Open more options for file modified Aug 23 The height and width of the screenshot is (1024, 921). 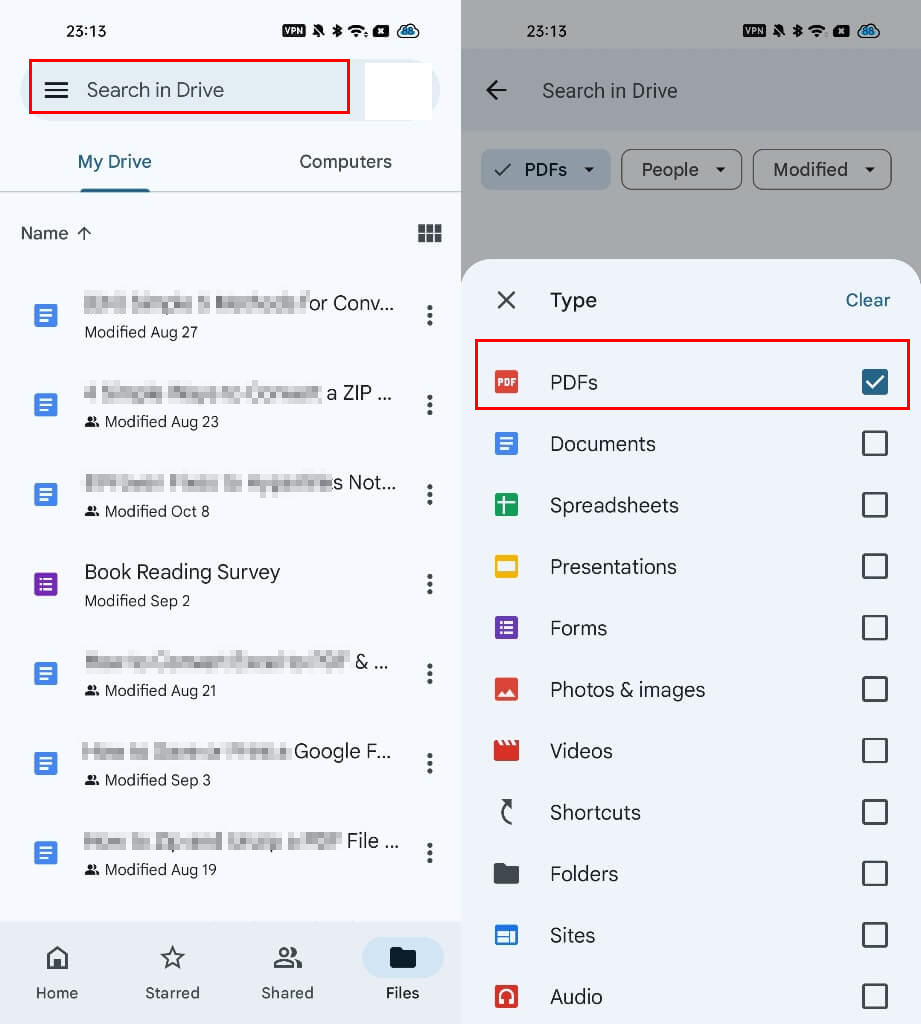click(429, 405)
